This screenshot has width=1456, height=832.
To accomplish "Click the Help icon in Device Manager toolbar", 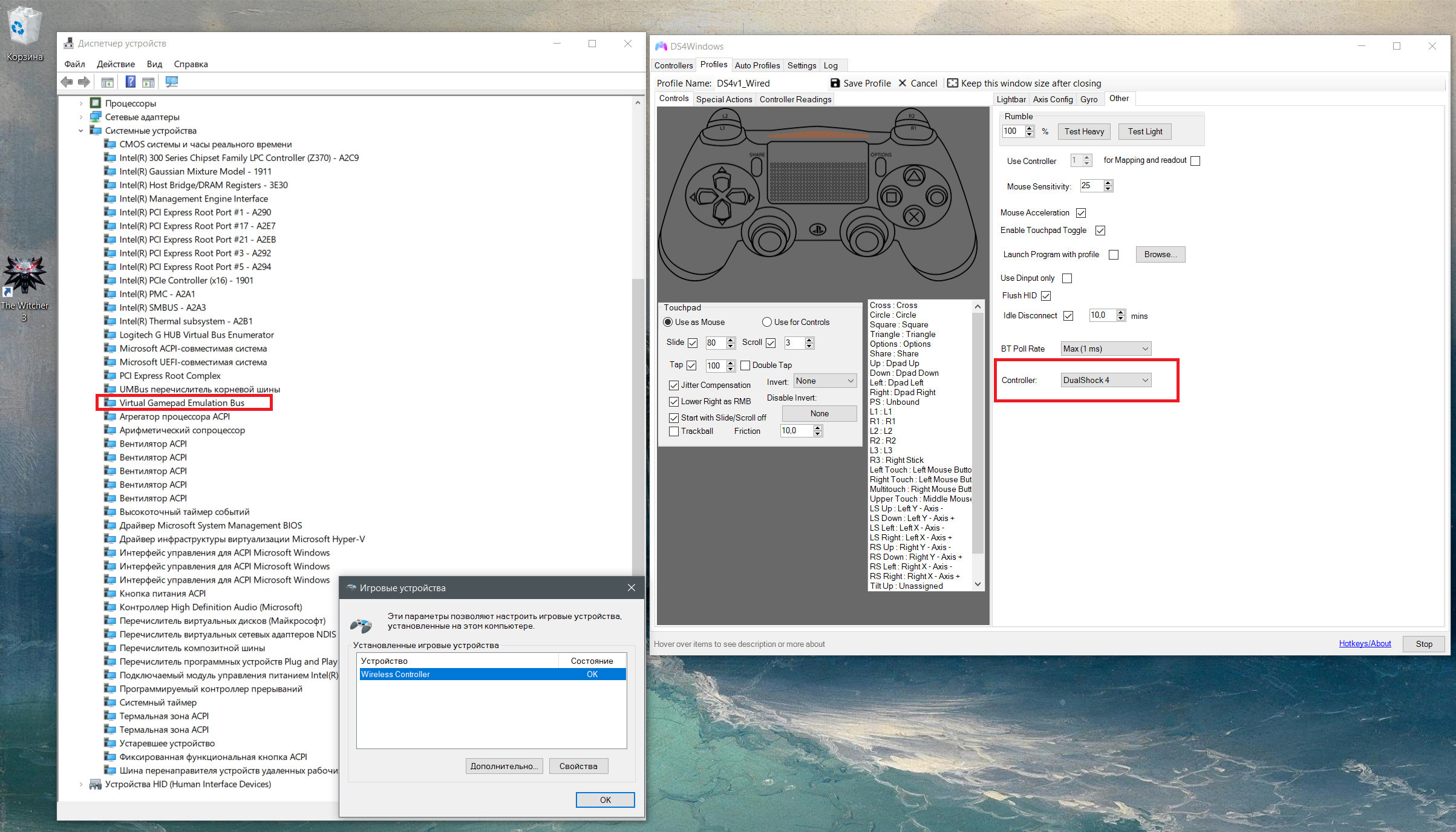I will tap(130, 82).
